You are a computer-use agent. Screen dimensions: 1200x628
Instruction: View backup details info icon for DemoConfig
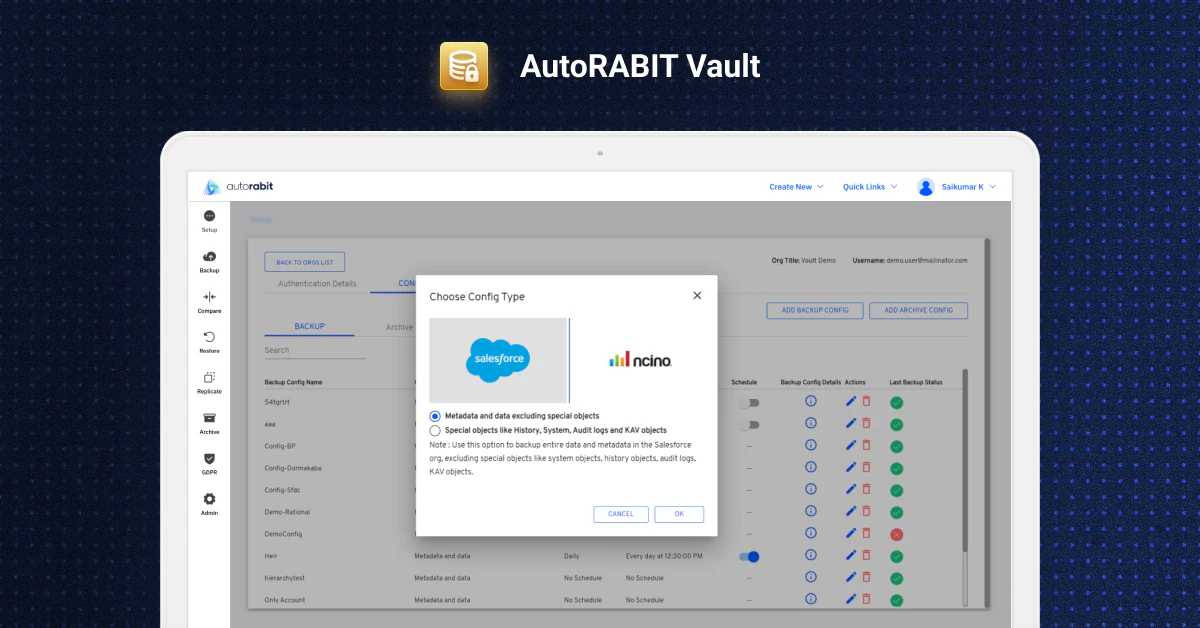pos(810,533)
